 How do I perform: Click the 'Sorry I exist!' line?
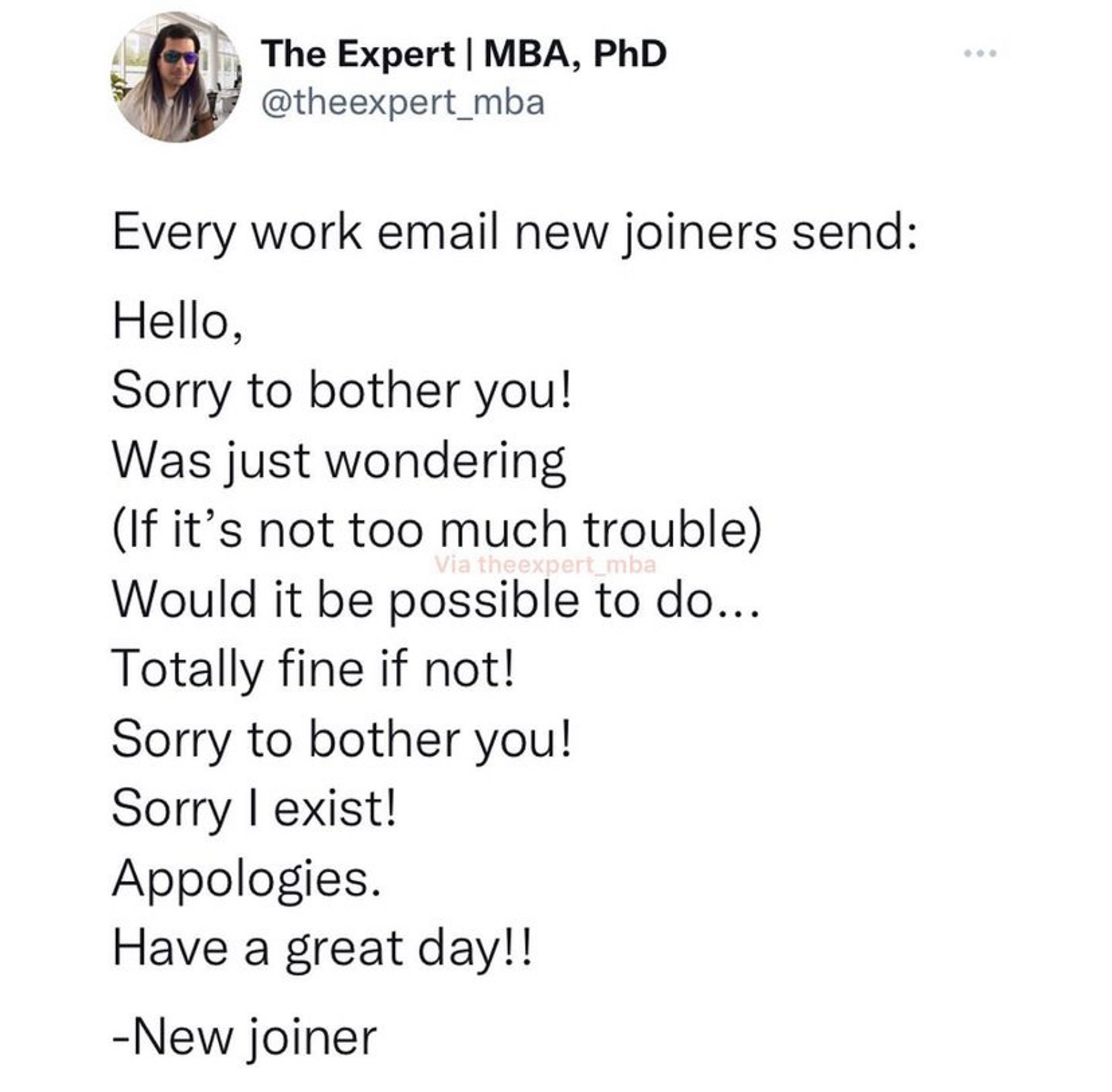pos(254,808)
